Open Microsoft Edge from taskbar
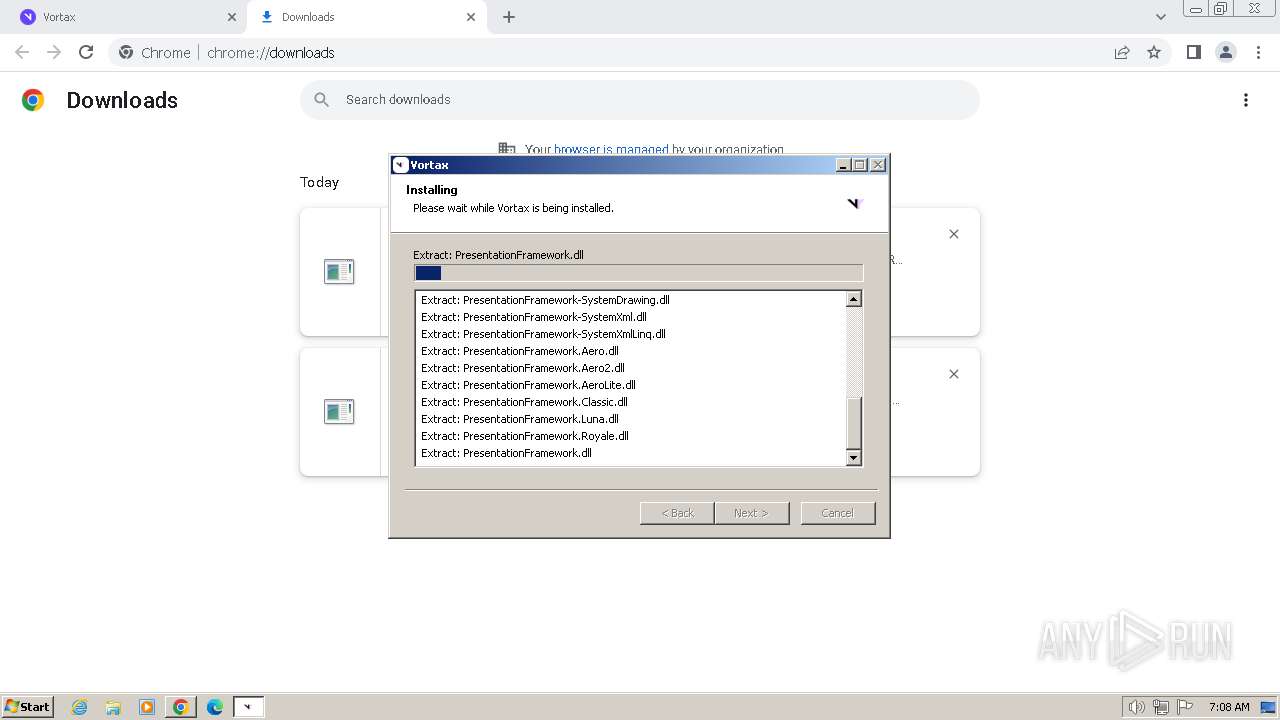 (215, 707)
